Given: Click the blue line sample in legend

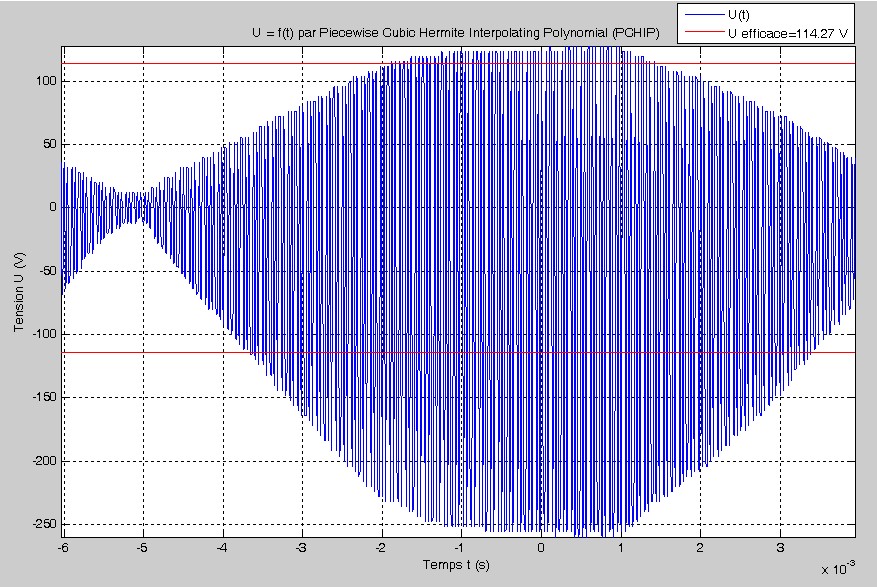Looking at the screenshot, I should [x=705, y=15].
